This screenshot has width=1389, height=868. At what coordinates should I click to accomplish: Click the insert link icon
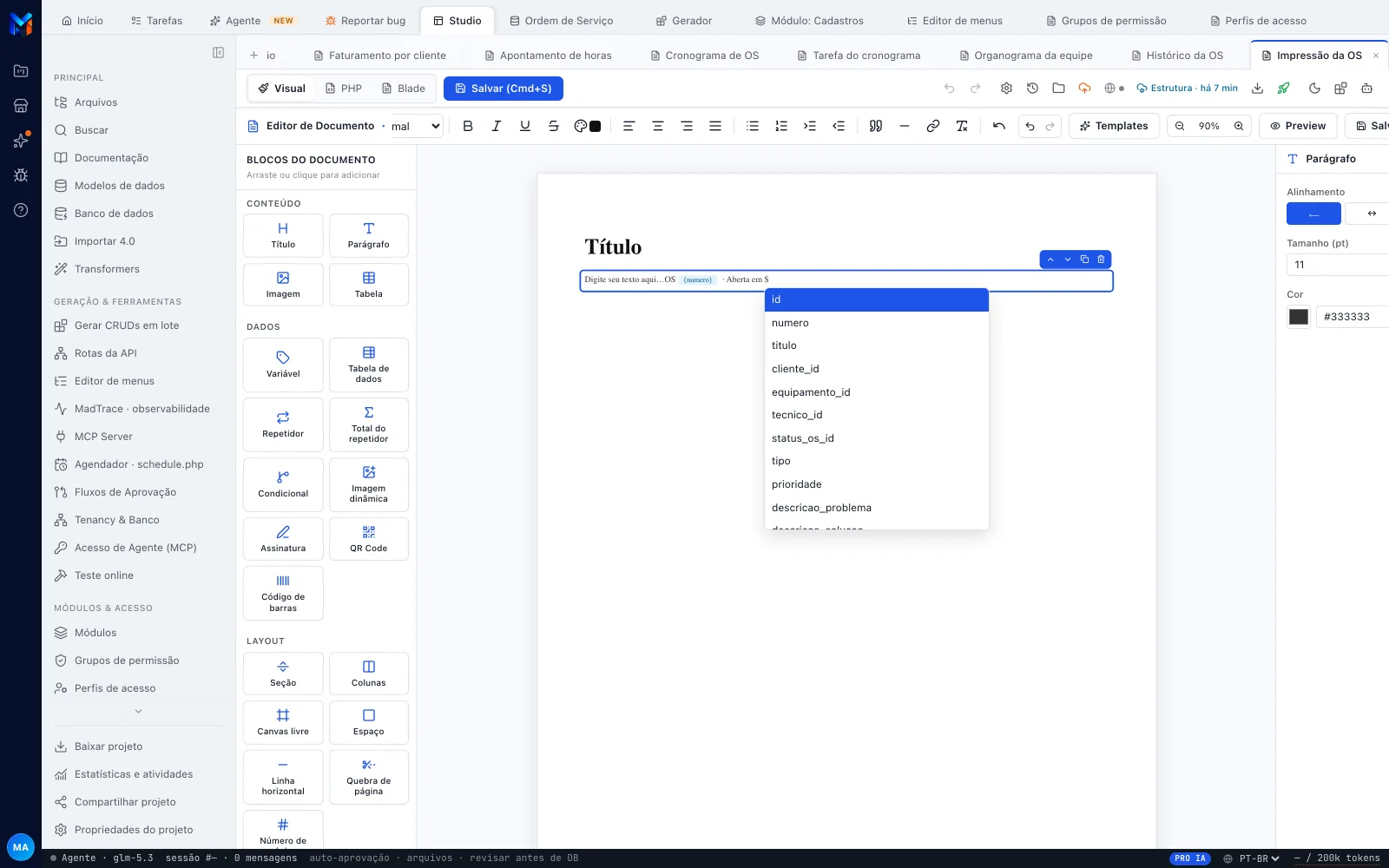click(x=933, y=126)
